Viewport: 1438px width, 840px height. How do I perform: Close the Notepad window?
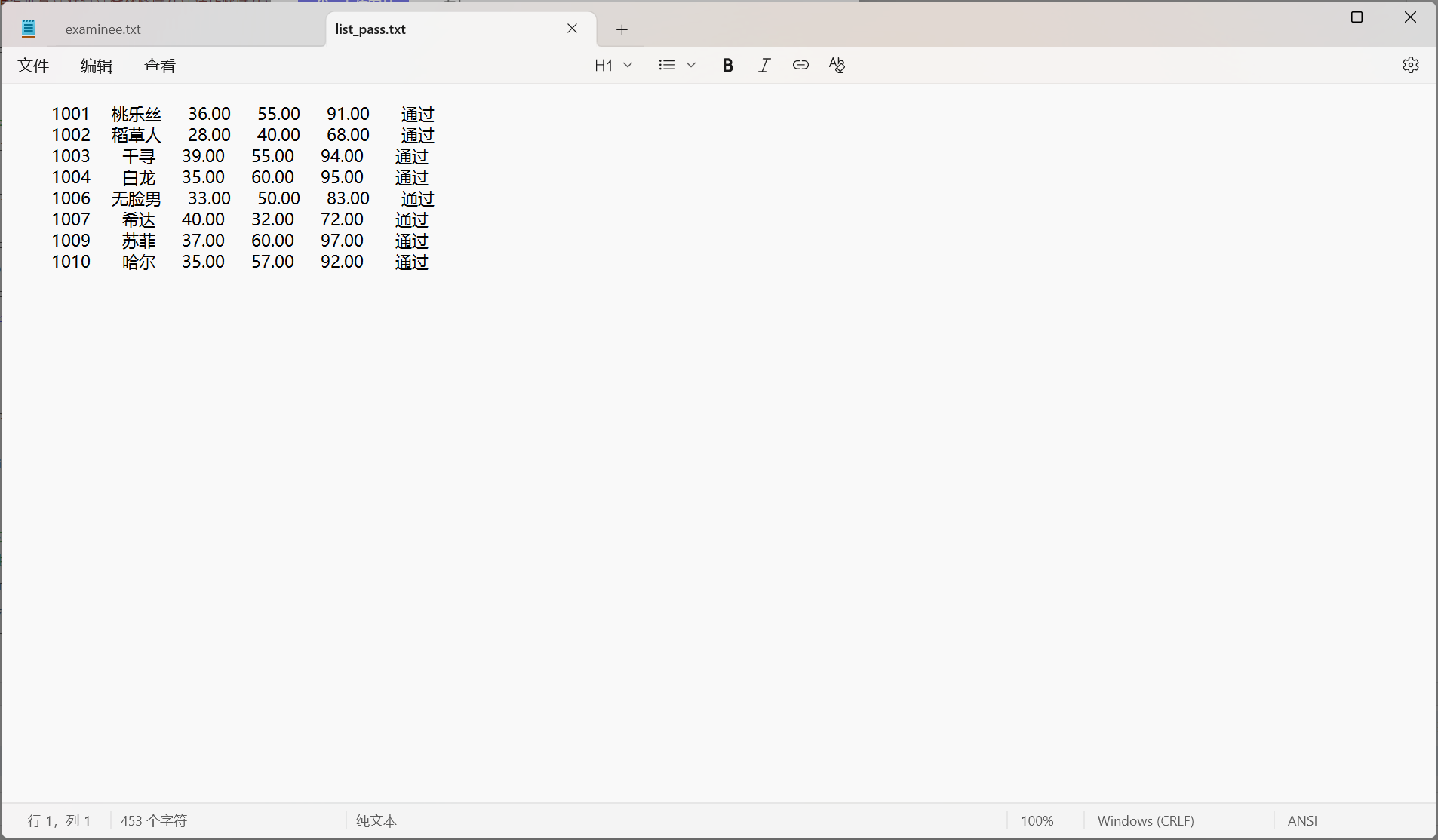pyautogui.click(x=1410, y=17)
